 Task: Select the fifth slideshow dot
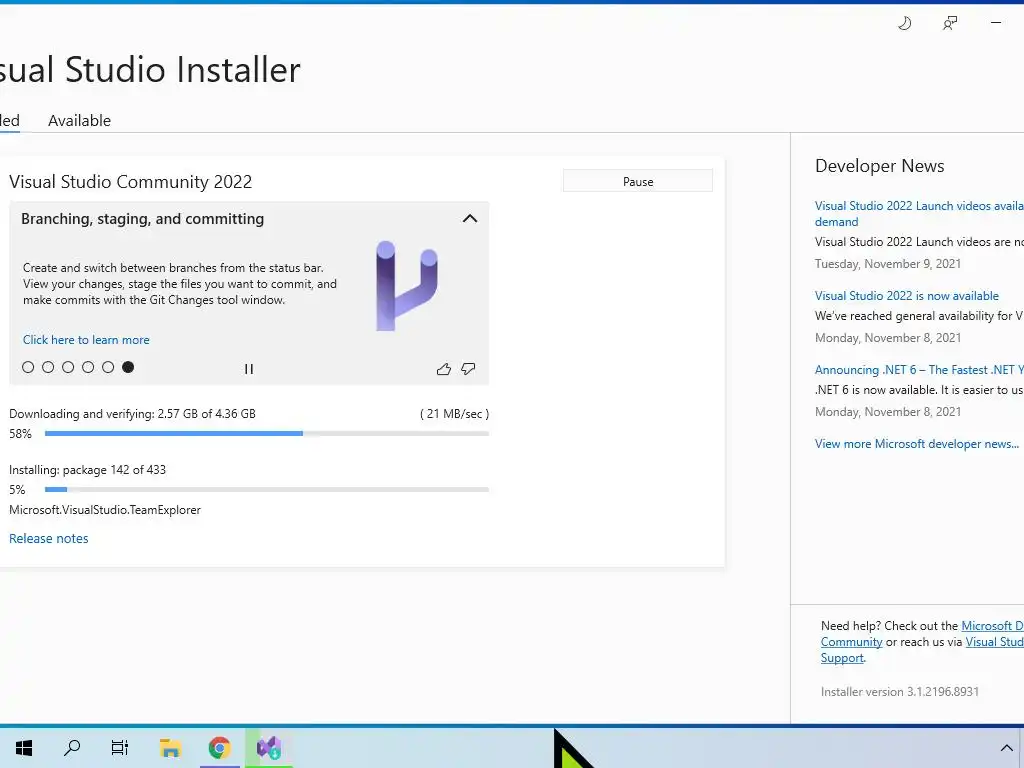point(108,367)
